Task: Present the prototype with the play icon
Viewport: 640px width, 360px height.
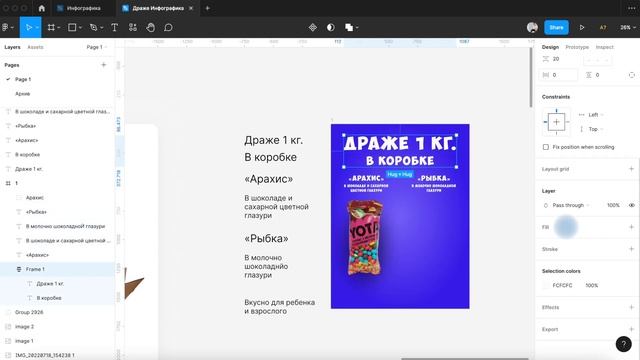Action: [582, 27]
